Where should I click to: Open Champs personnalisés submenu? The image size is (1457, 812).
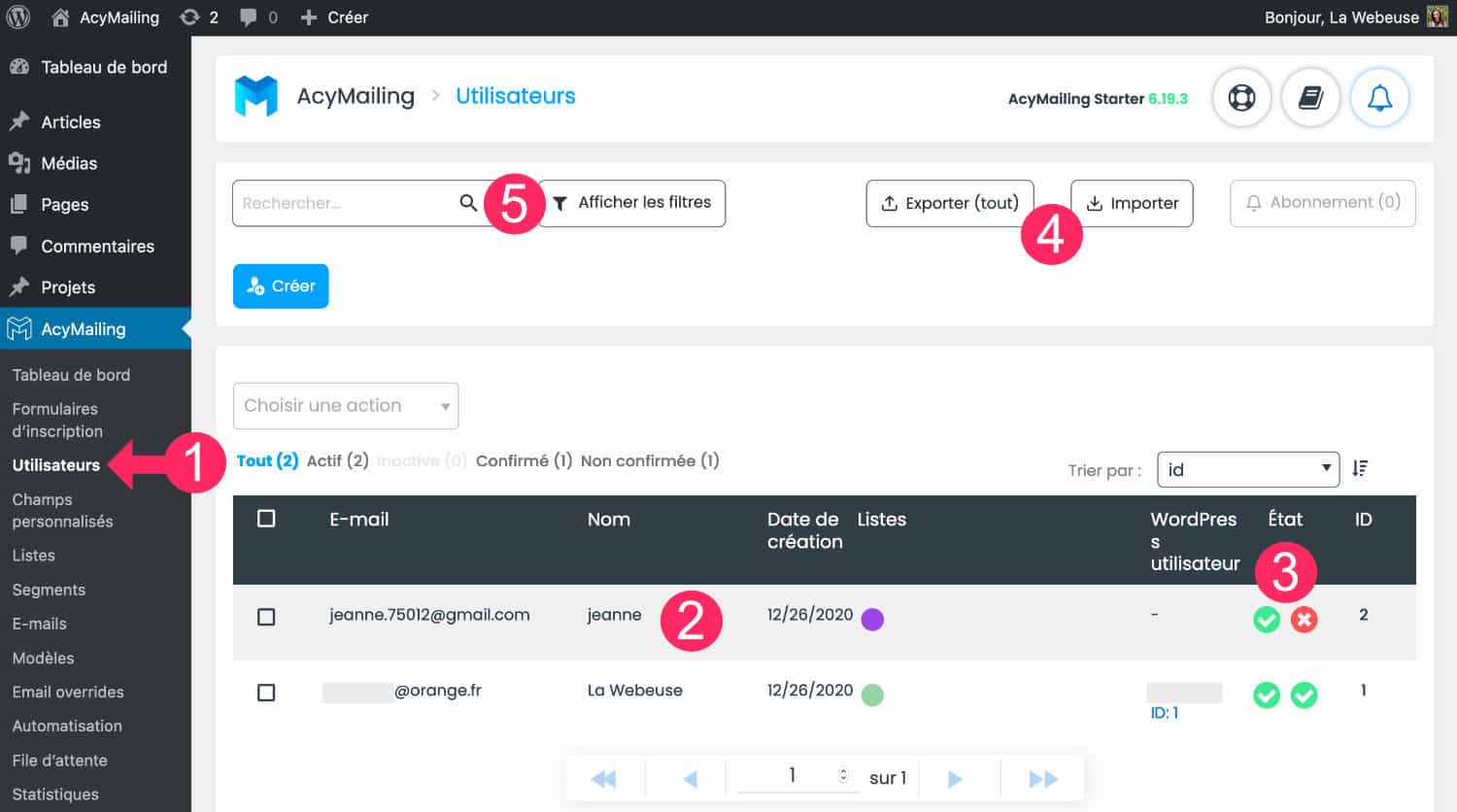click(x=62, y=510)
